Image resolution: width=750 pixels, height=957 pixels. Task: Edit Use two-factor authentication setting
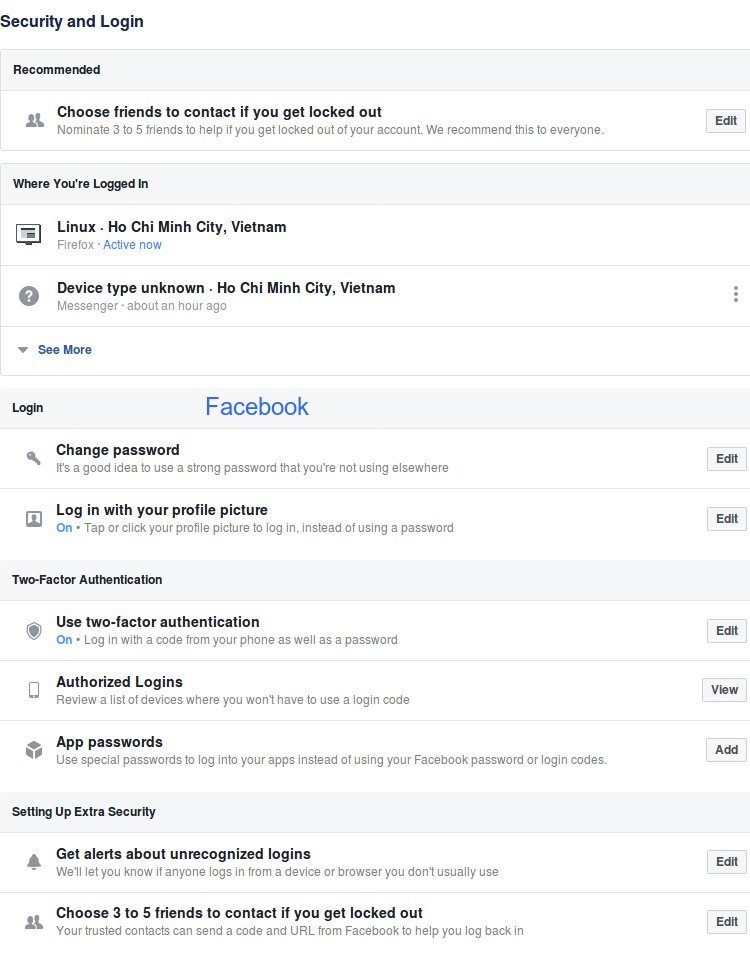(x=726, y=630)
